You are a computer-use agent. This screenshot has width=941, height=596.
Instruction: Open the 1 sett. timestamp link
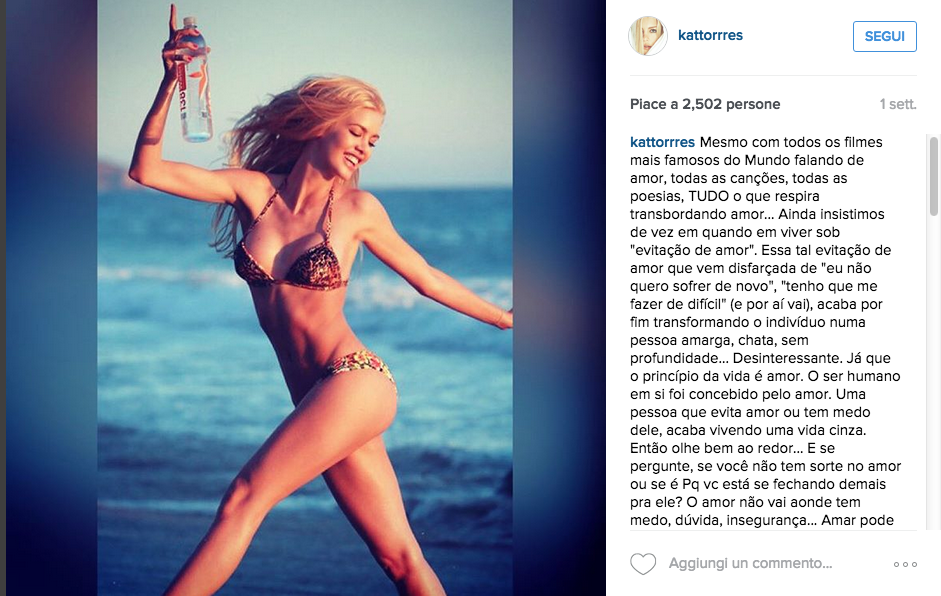[x=898, y=104]
